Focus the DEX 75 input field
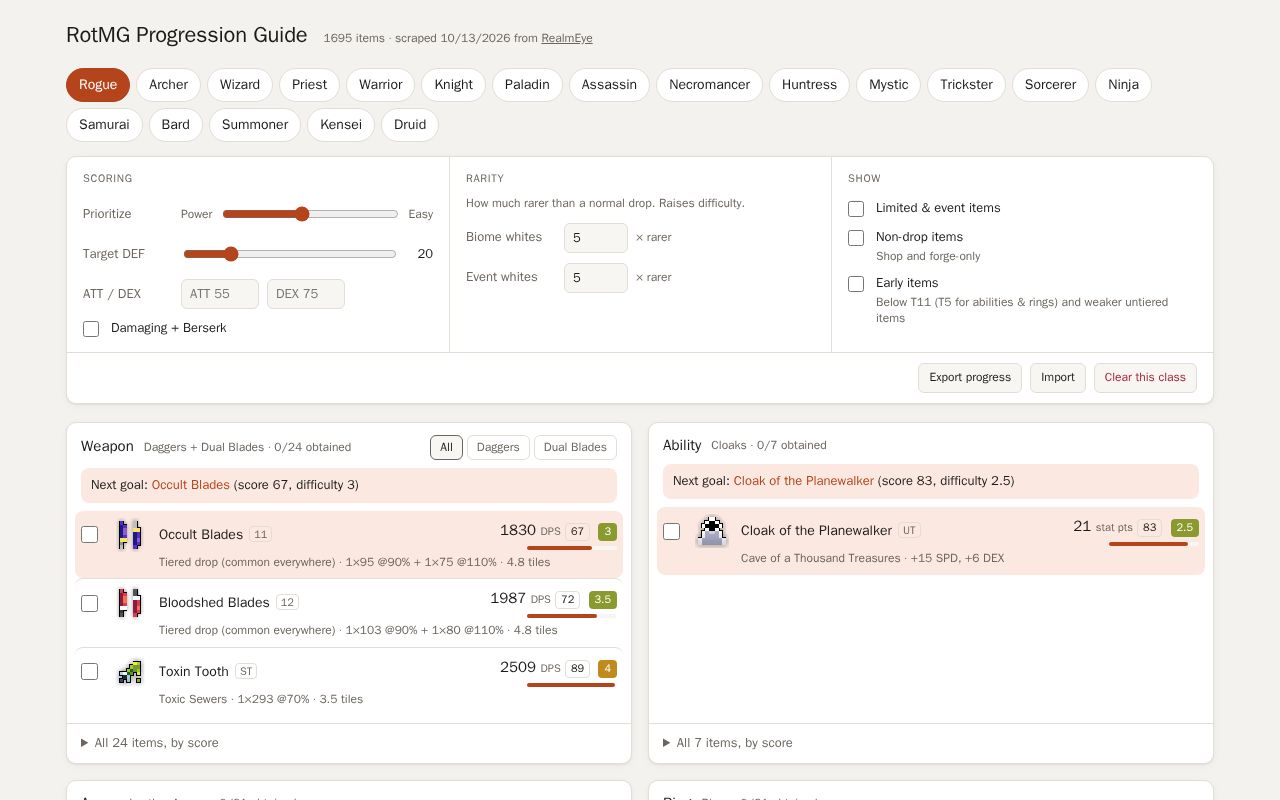 click(x=306, y=294)
